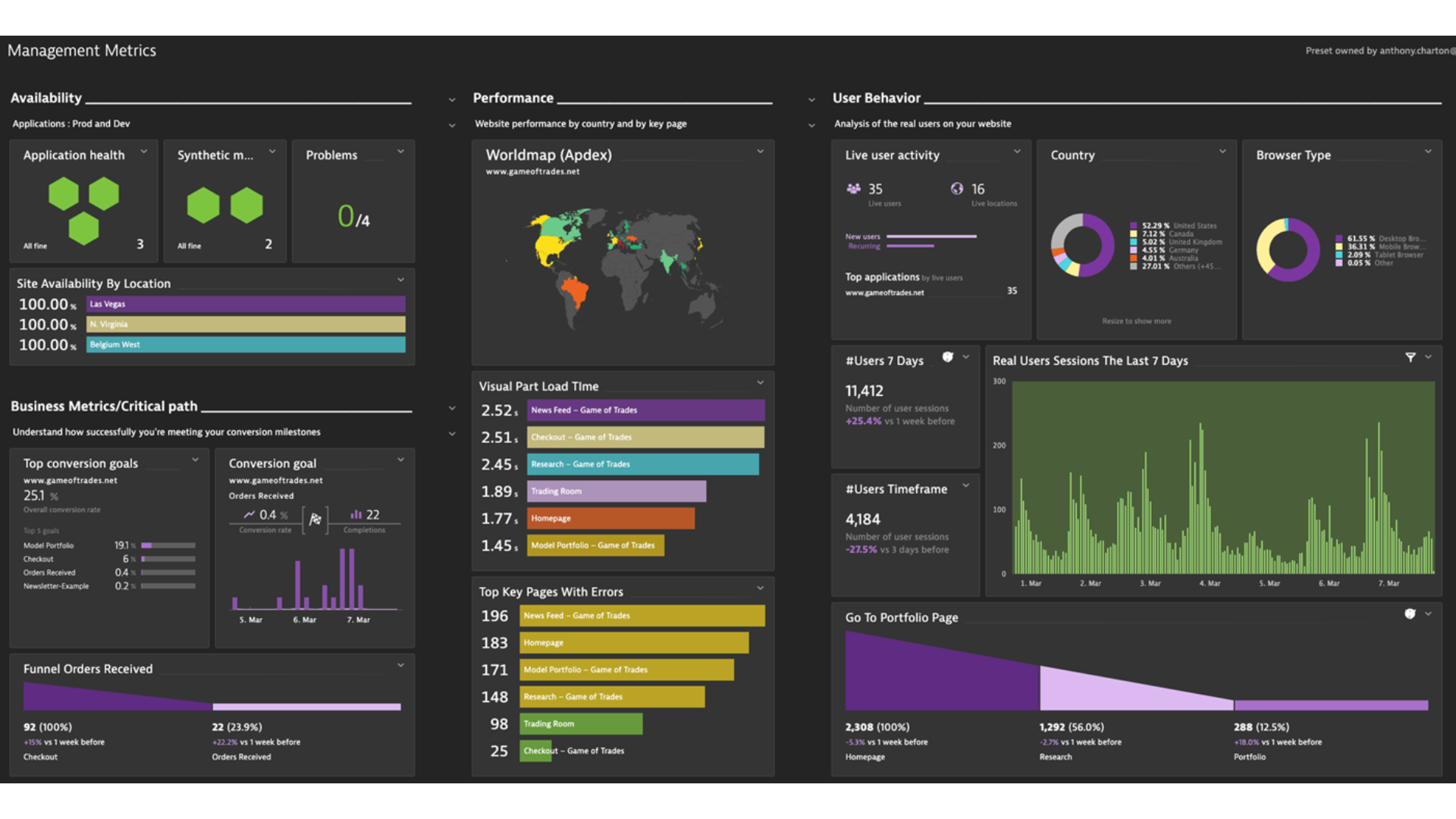This screenshot has width=1456, height=819.
Task: Click the orange Homepage load time bar
Action: tap(610, 519)
